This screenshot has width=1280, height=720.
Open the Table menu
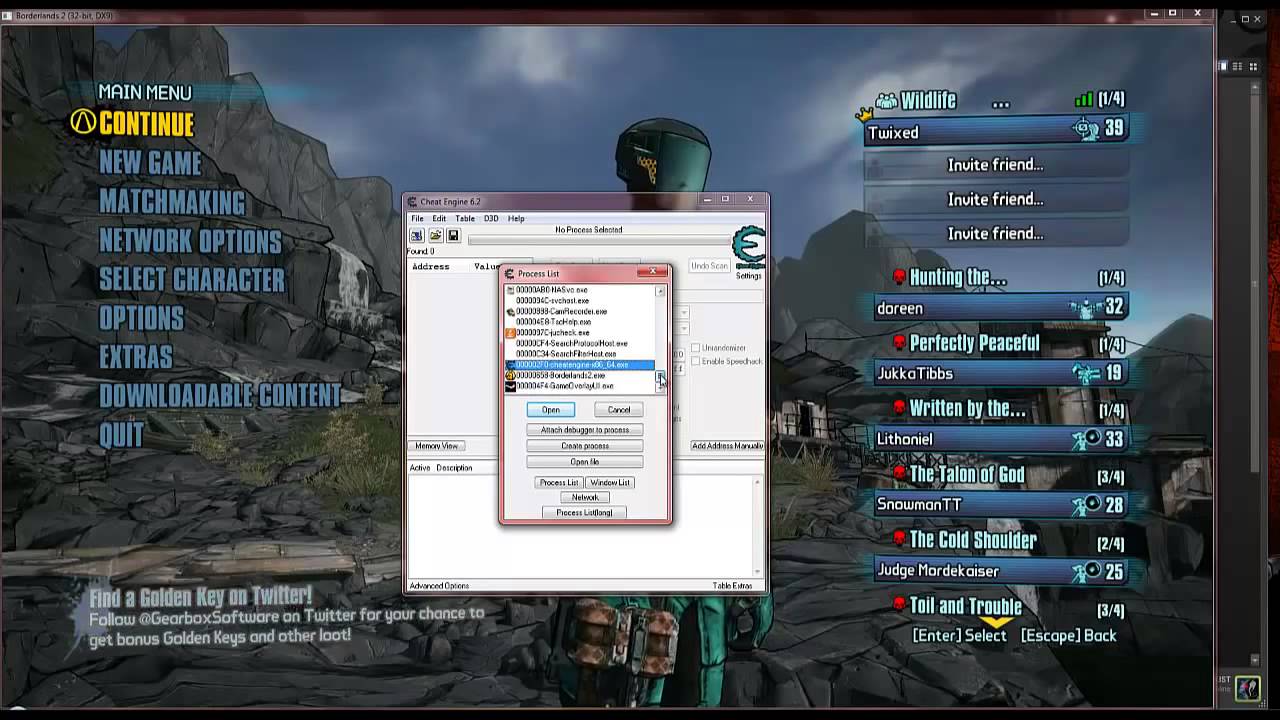465,218
